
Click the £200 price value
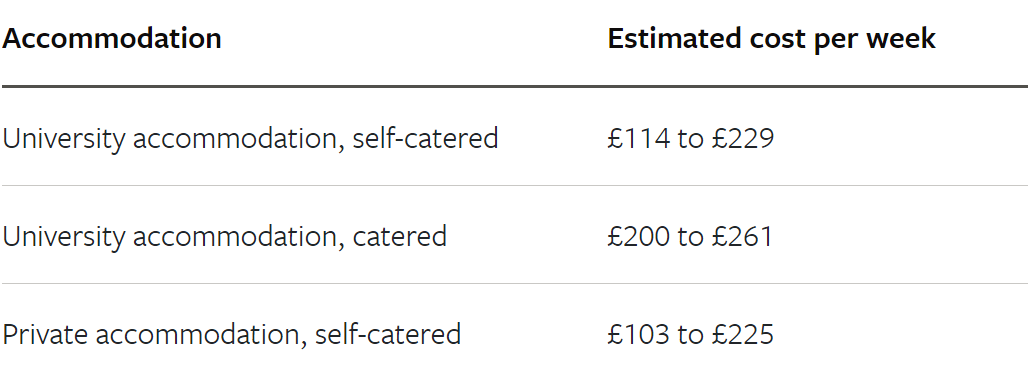[x=638, y=237]
